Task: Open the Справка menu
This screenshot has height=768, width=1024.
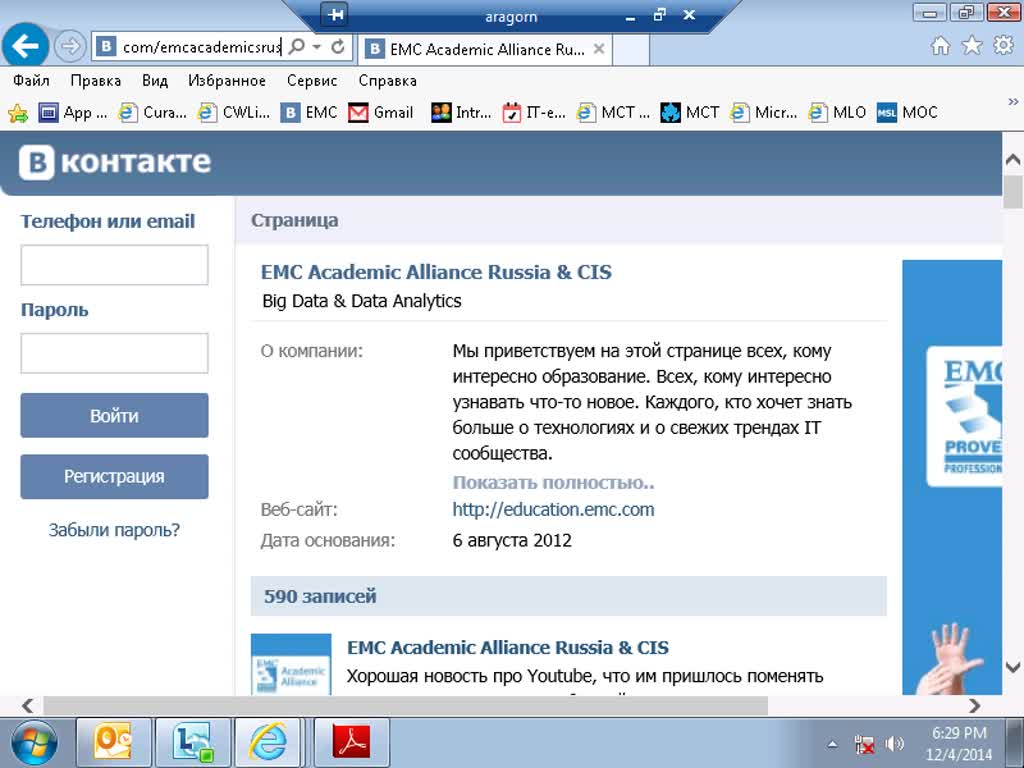Action: point(387,80)
